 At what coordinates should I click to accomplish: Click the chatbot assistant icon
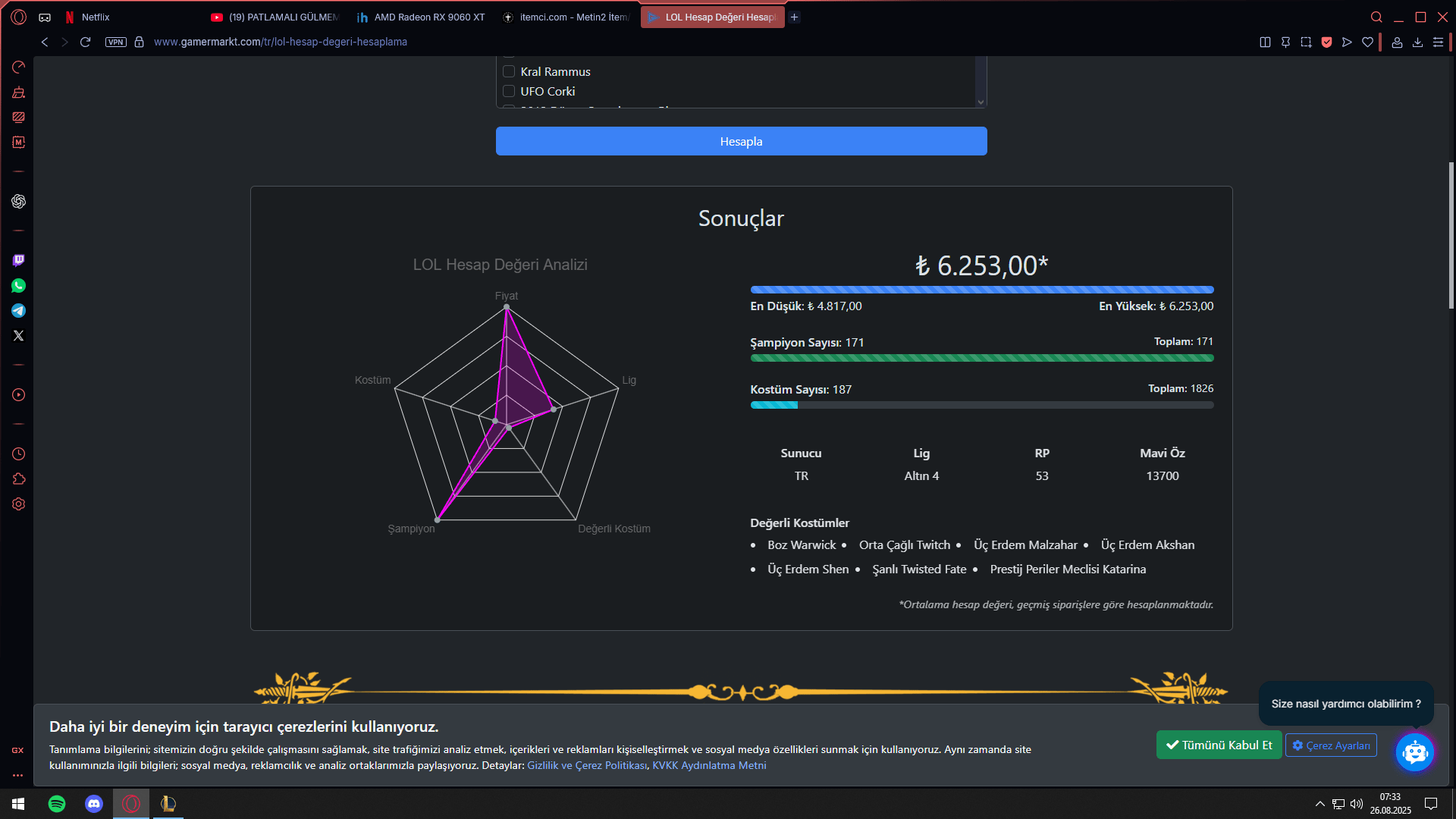coord(1414,752)
